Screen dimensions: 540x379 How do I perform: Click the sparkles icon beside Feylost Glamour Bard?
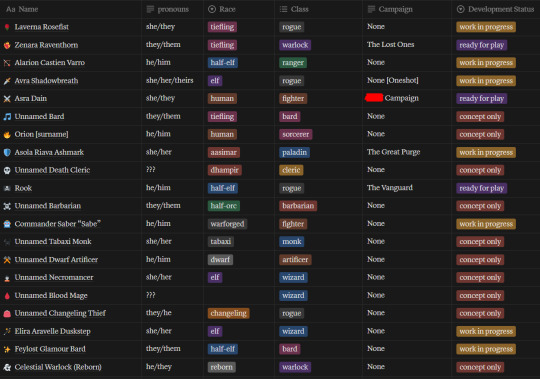7,349
